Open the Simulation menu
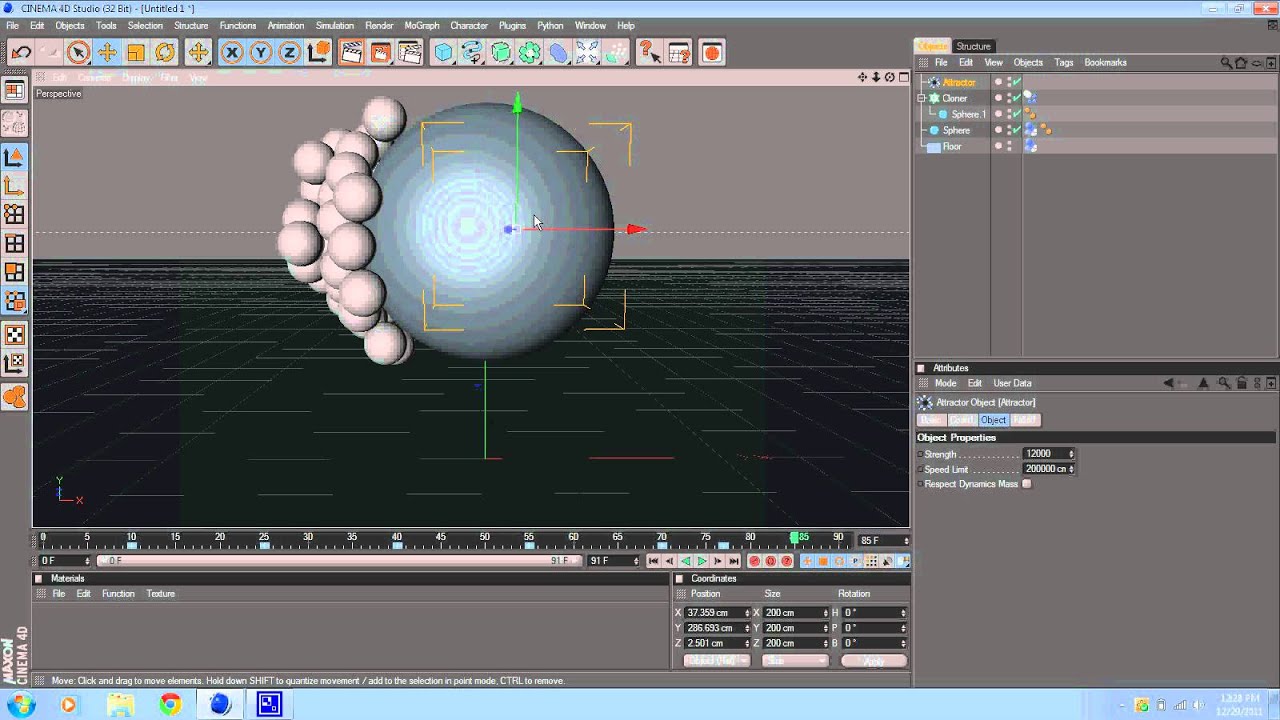 334,25
